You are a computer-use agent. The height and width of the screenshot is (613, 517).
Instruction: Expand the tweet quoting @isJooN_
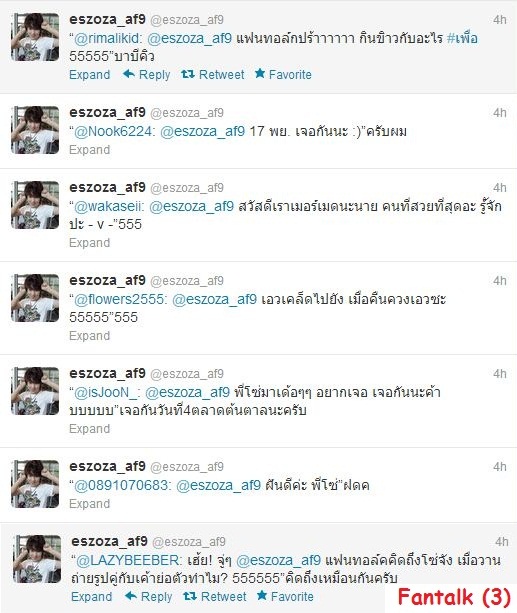coord(90,429)
